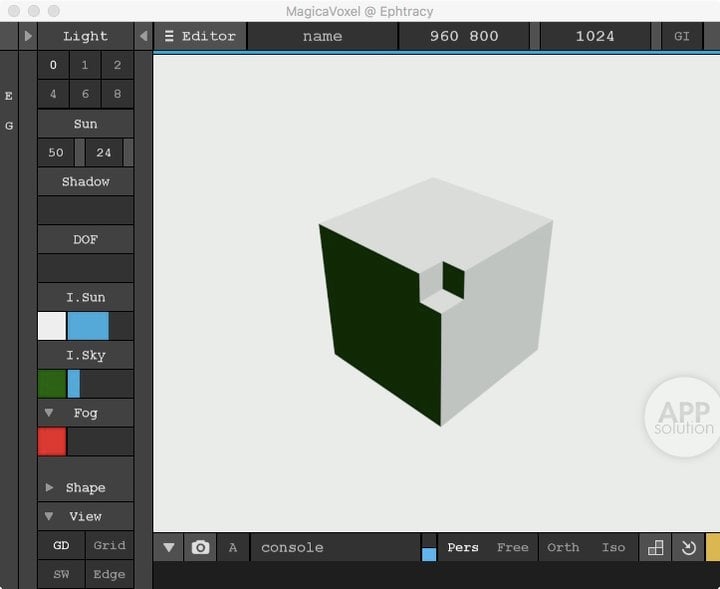
Task: Toggle the GI option
Action: pos(682,36)
